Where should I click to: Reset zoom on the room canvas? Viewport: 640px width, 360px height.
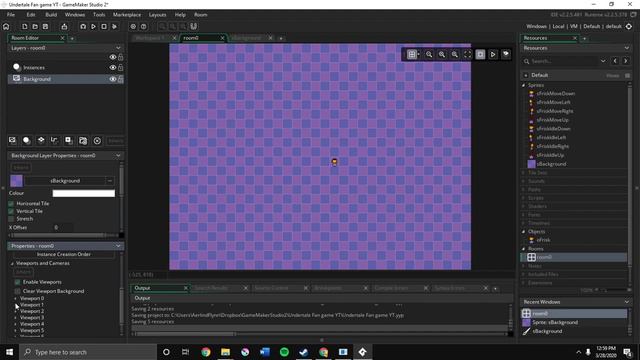pyautogui.click(x=442, y=54)
